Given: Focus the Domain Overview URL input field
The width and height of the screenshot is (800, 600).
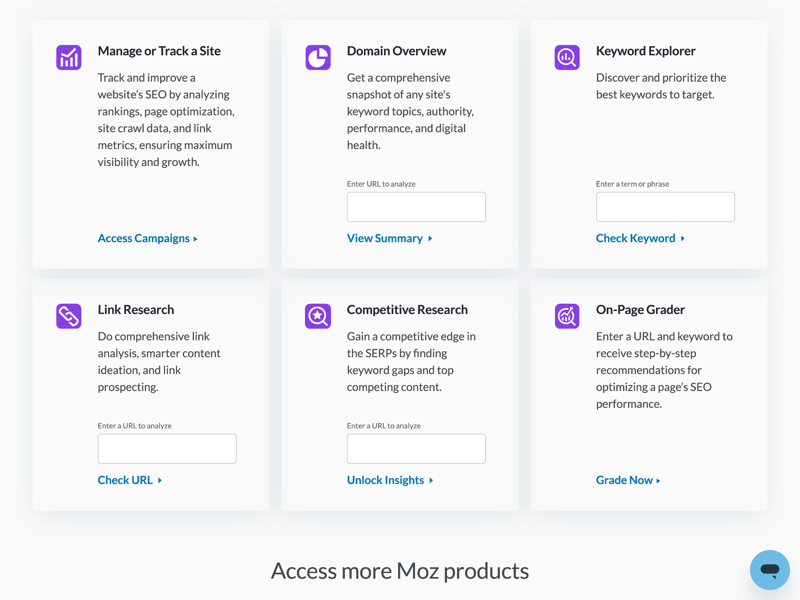Looking at the screenshot, I should [x=416, y=207].
